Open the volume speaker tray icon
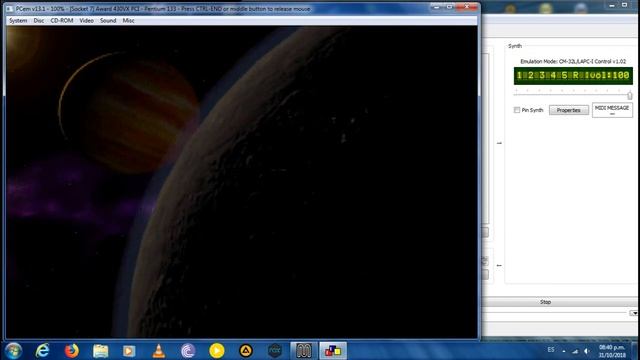Screen dimensions: 640x360 (587, 351)
